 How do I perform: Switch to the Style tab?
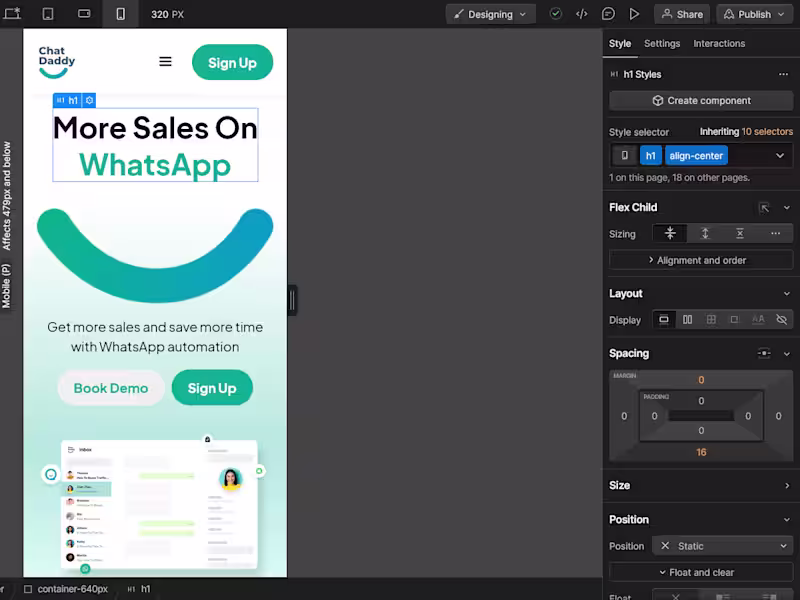tap(620, 44)
